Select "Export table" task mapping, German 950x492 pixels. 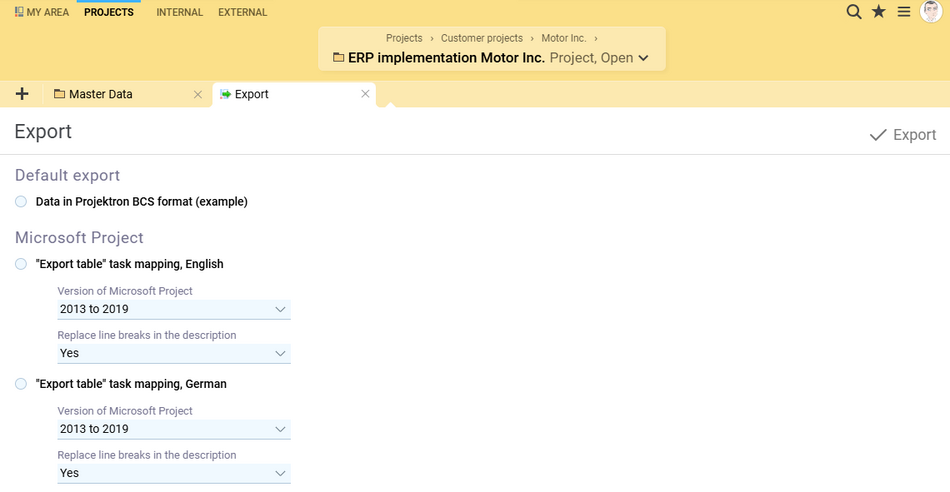(x=21, y=384)
